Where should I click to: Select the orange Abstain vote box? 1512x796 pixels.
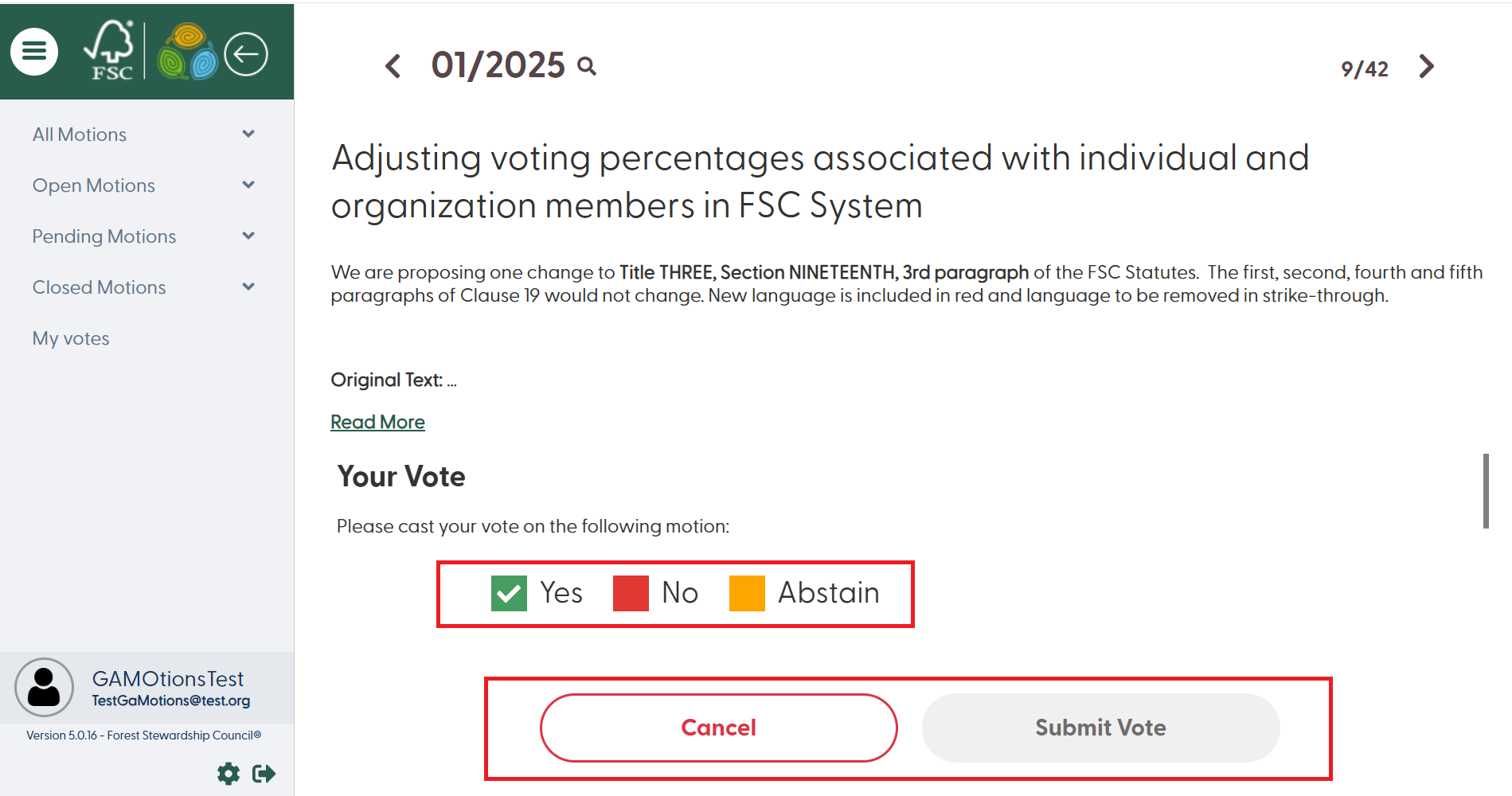(747, 593)
